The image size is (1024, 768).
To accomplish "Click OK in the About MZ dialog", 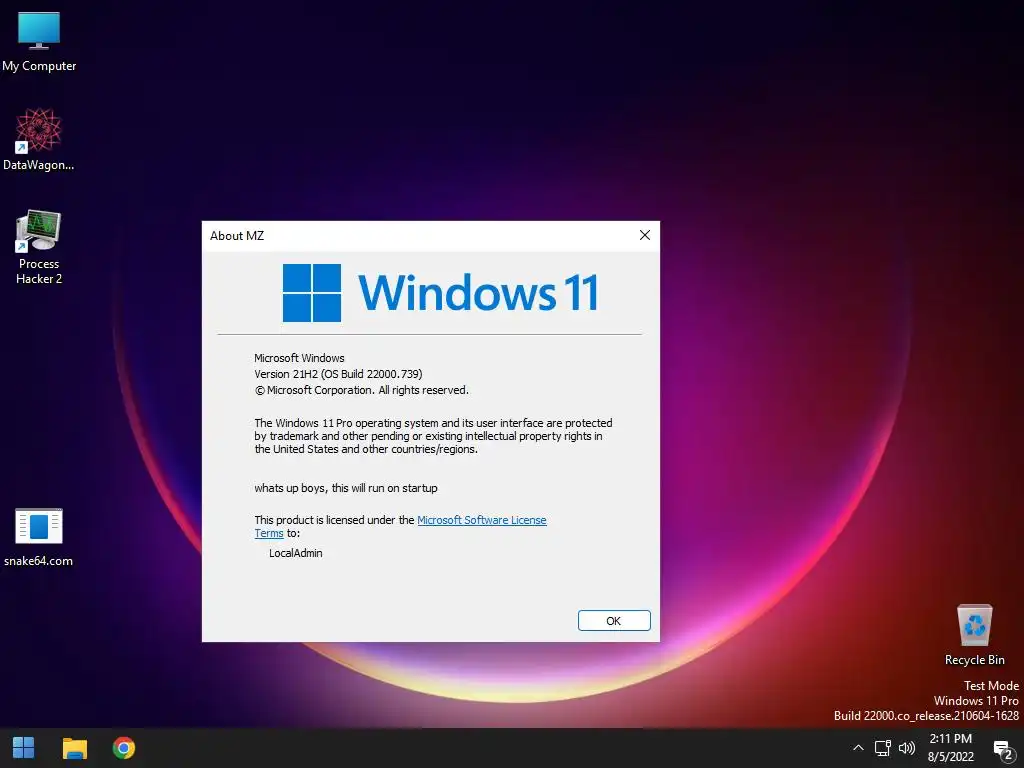I will [x=614, y=620].
